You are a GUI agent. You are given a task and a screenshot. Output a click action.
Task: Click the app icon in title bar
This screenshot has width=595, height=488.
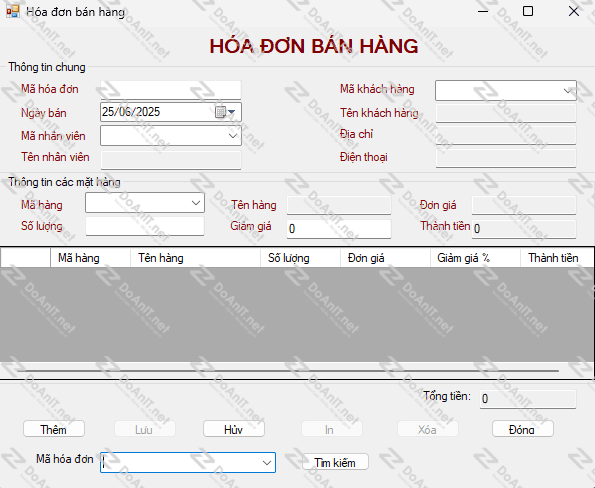pyautogui.click(x=12, y=11)
